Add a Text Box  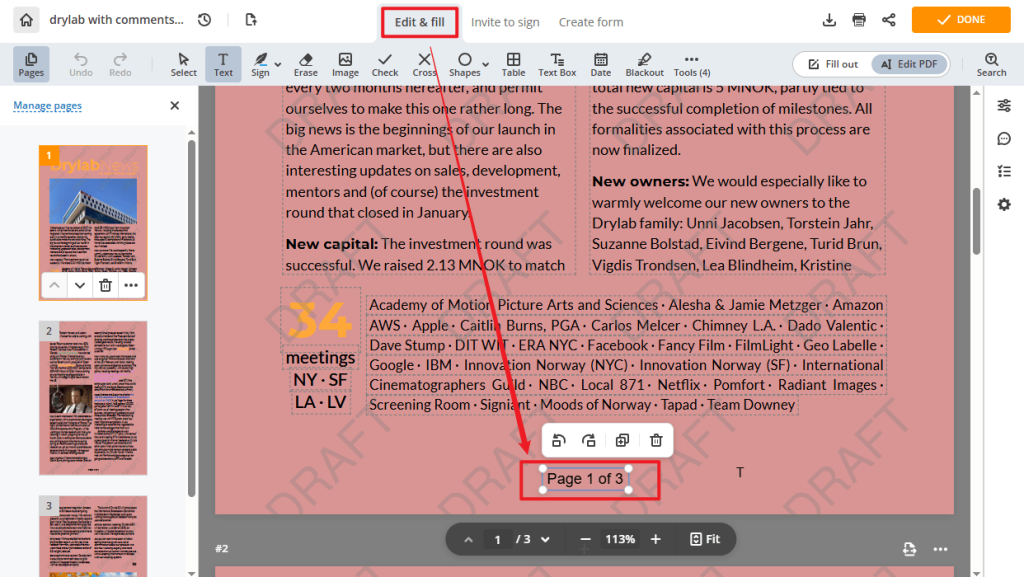[x=557, y=64]
